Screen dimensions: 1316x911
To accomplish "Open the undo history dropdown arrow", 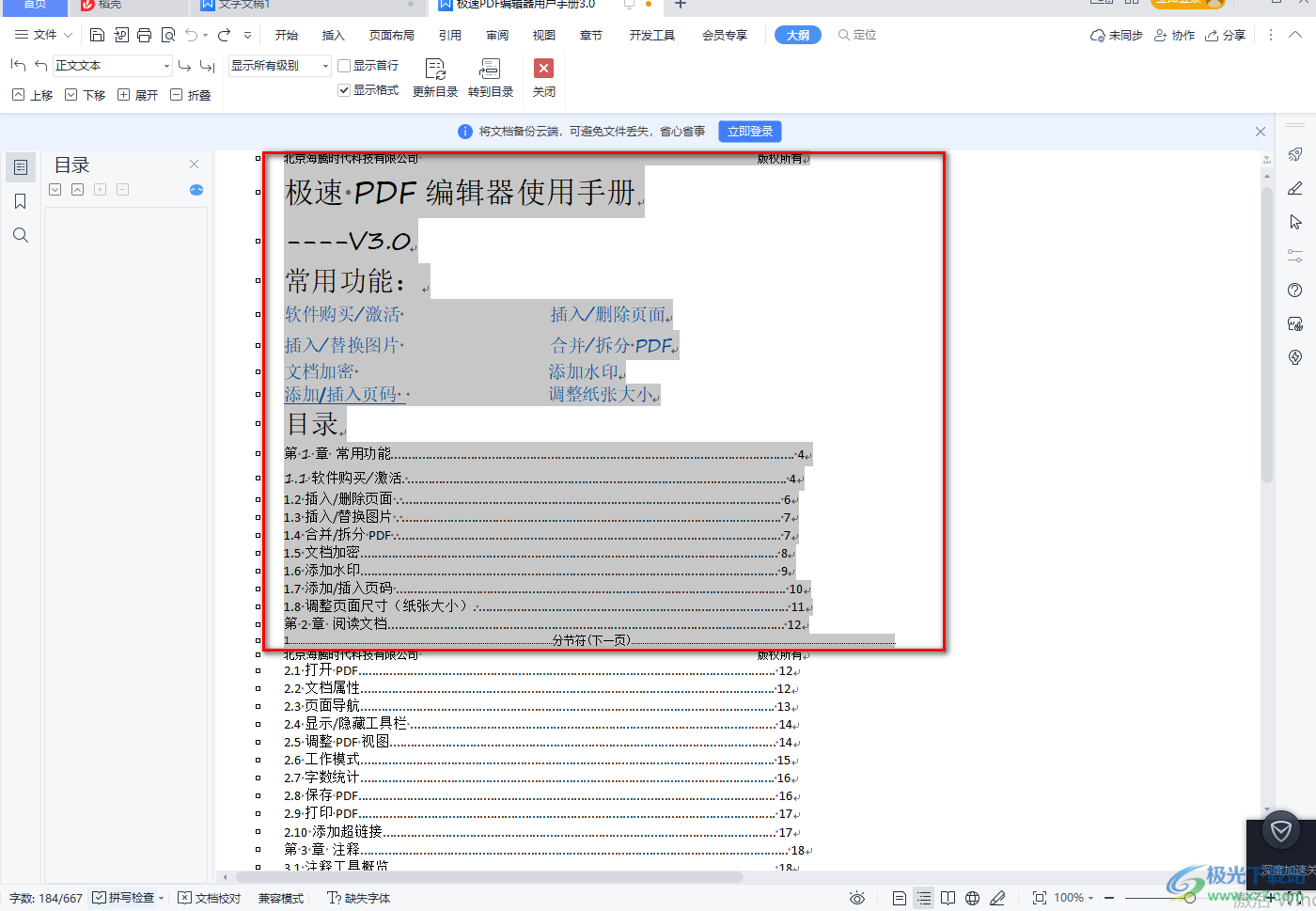I will (206, 36).
